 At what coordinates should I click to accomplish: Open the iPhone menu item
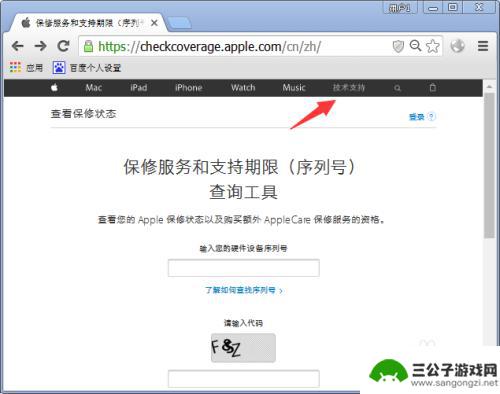(x=189, y=88)
